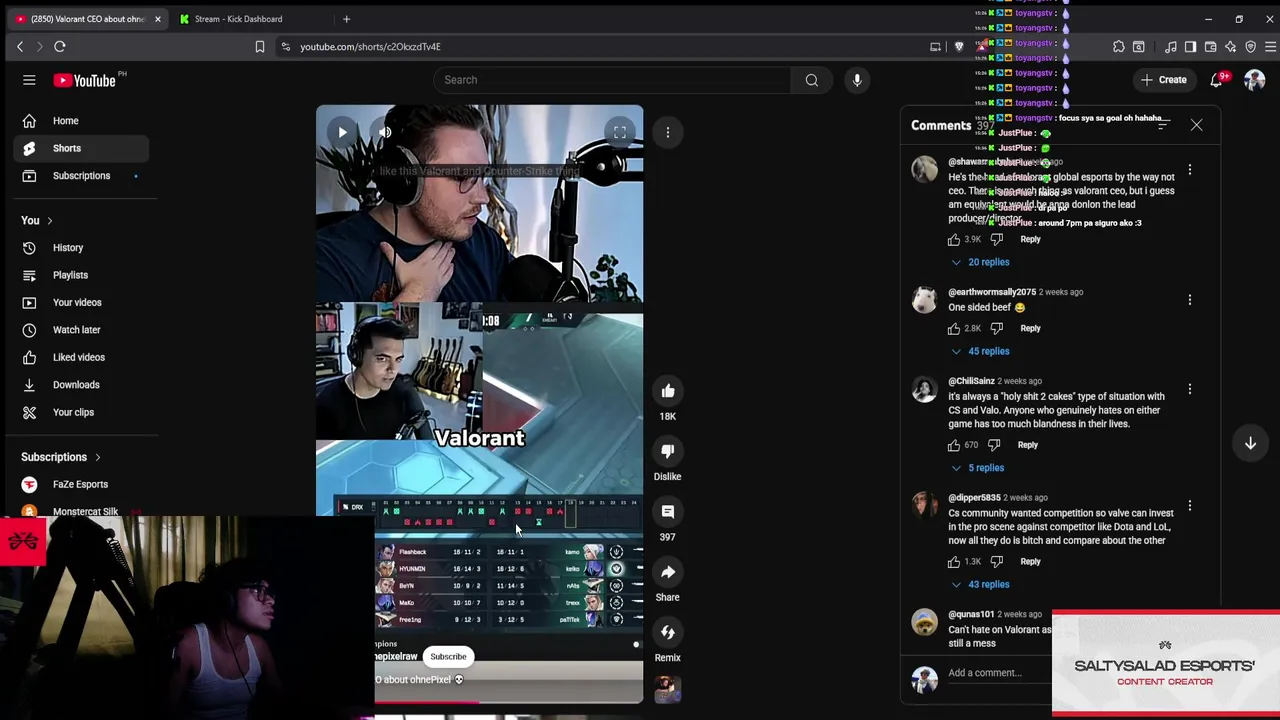Like ChiliSainz's comment with 670 likes
The height and width of the screenshot is (720, 1280).
tap(954, 445)
